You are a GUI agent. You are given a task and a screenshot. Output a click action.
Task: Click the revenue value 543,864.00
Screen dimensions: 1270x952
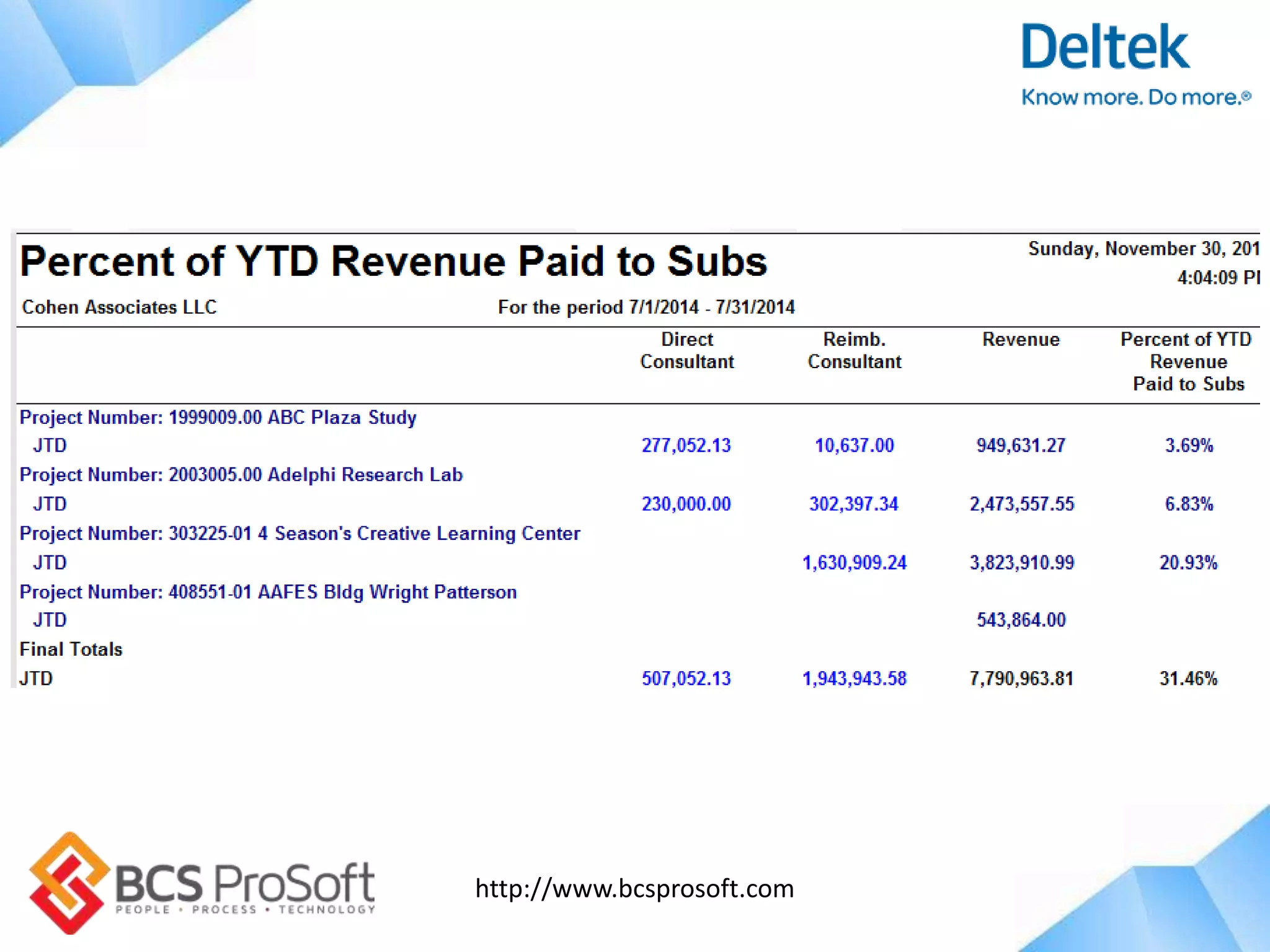coord(1021,620)
